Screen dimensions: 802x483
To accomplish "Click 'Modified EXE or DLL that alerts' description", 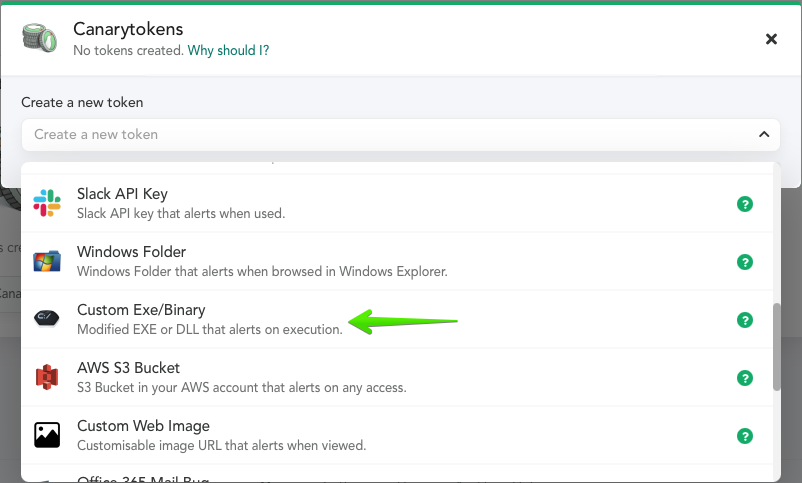I will click(x=210, y=329).
